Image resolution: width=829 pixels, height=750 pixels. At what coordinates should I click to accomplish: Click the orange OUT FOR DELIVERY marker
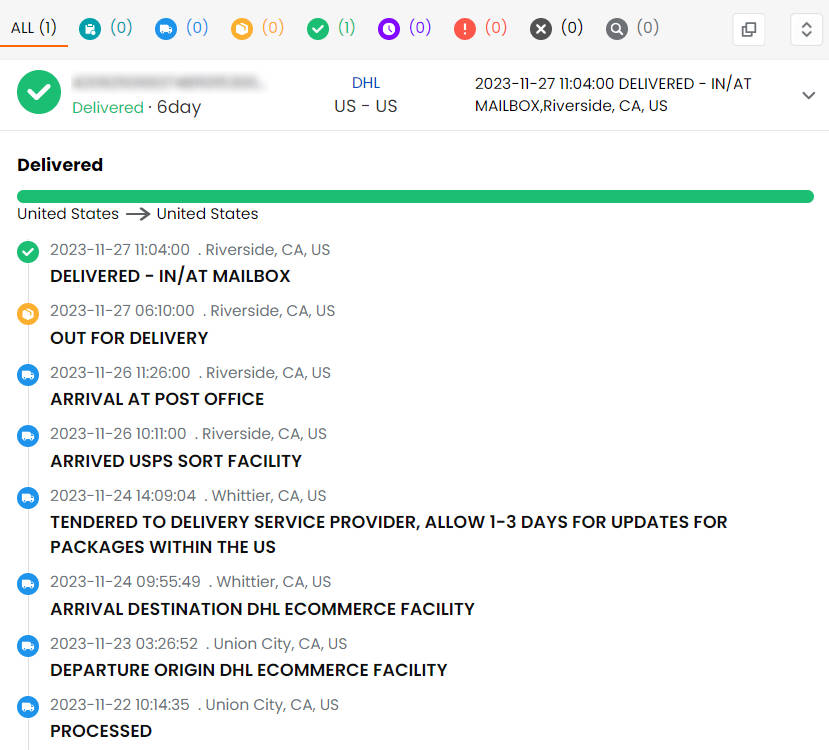click(x=28, y=314)
